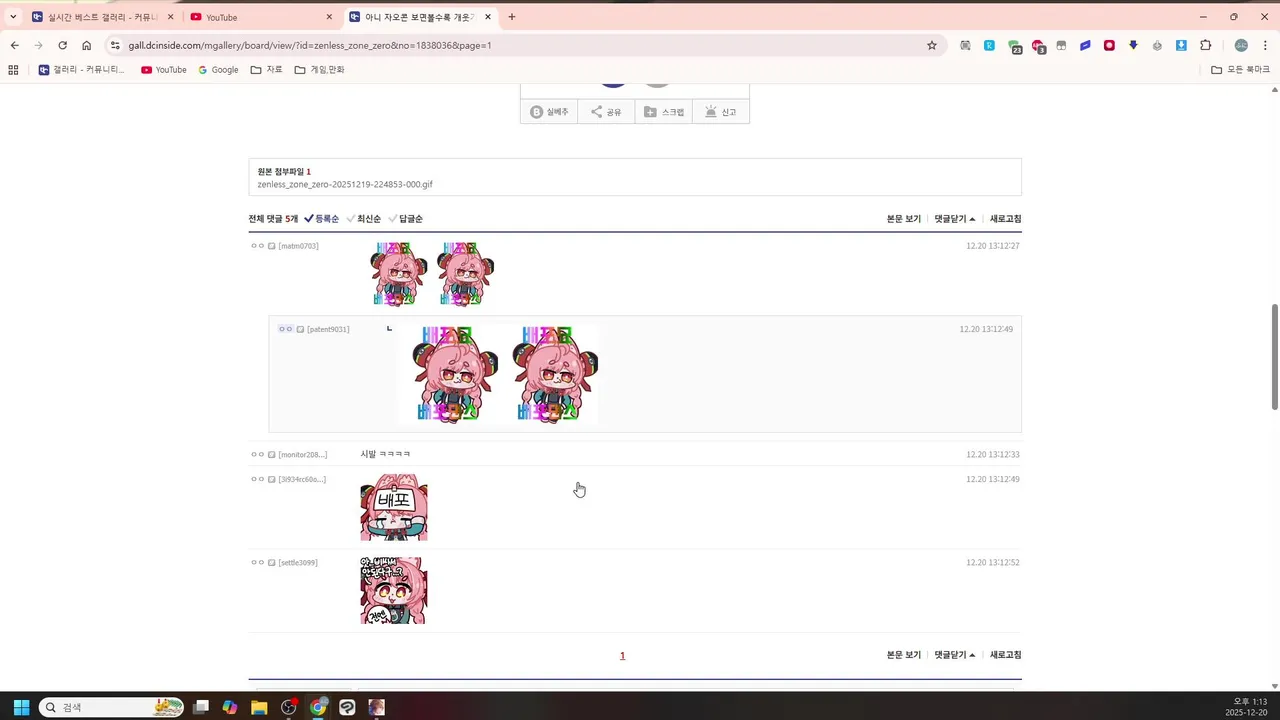1280x720 pixels.
Task: Open the Chrome three-dot menu
Action: click(x=1265, y=45)
